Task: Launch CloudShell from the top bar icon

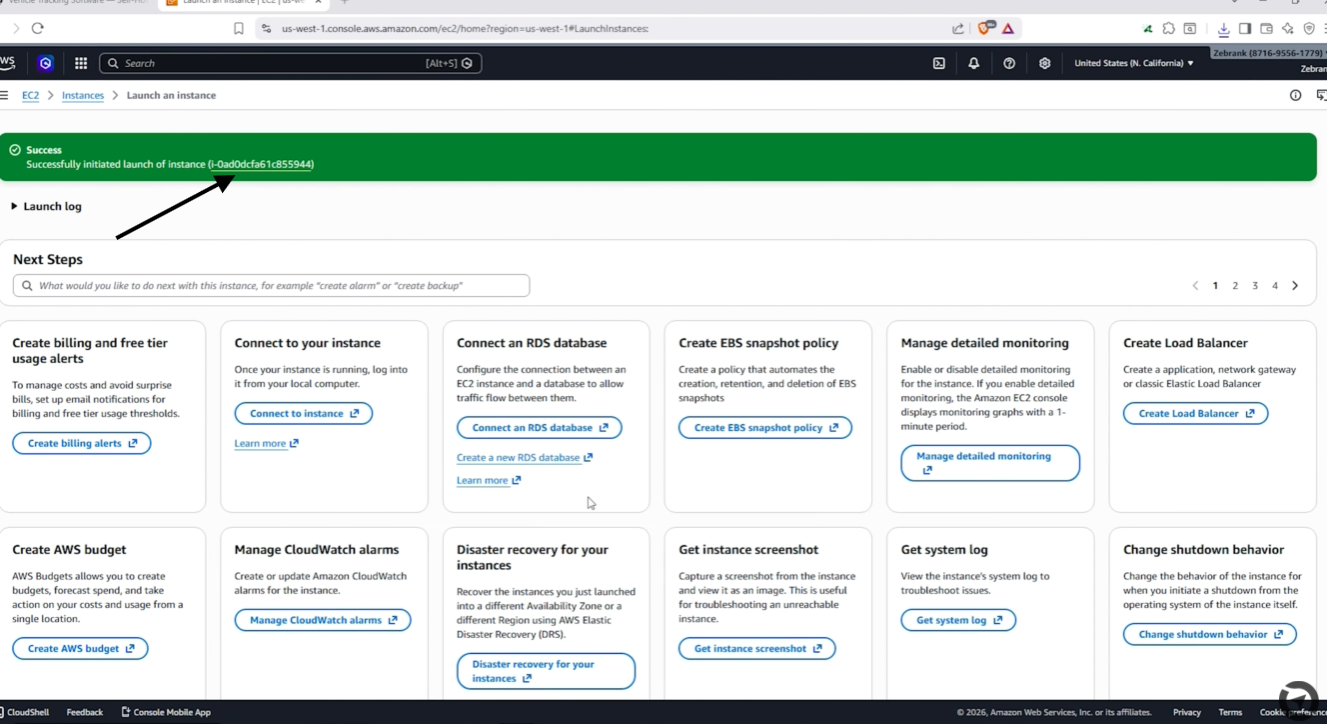Action: [x=939, y=63]
